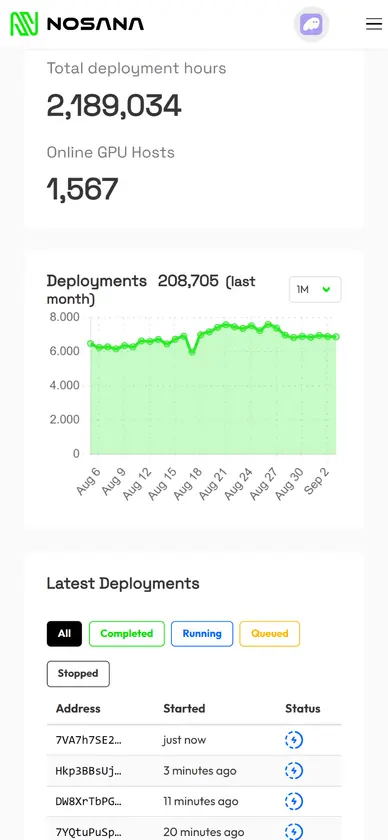Select the All deployments filter
Screen dimensions: 388x840
coord(64,634)
